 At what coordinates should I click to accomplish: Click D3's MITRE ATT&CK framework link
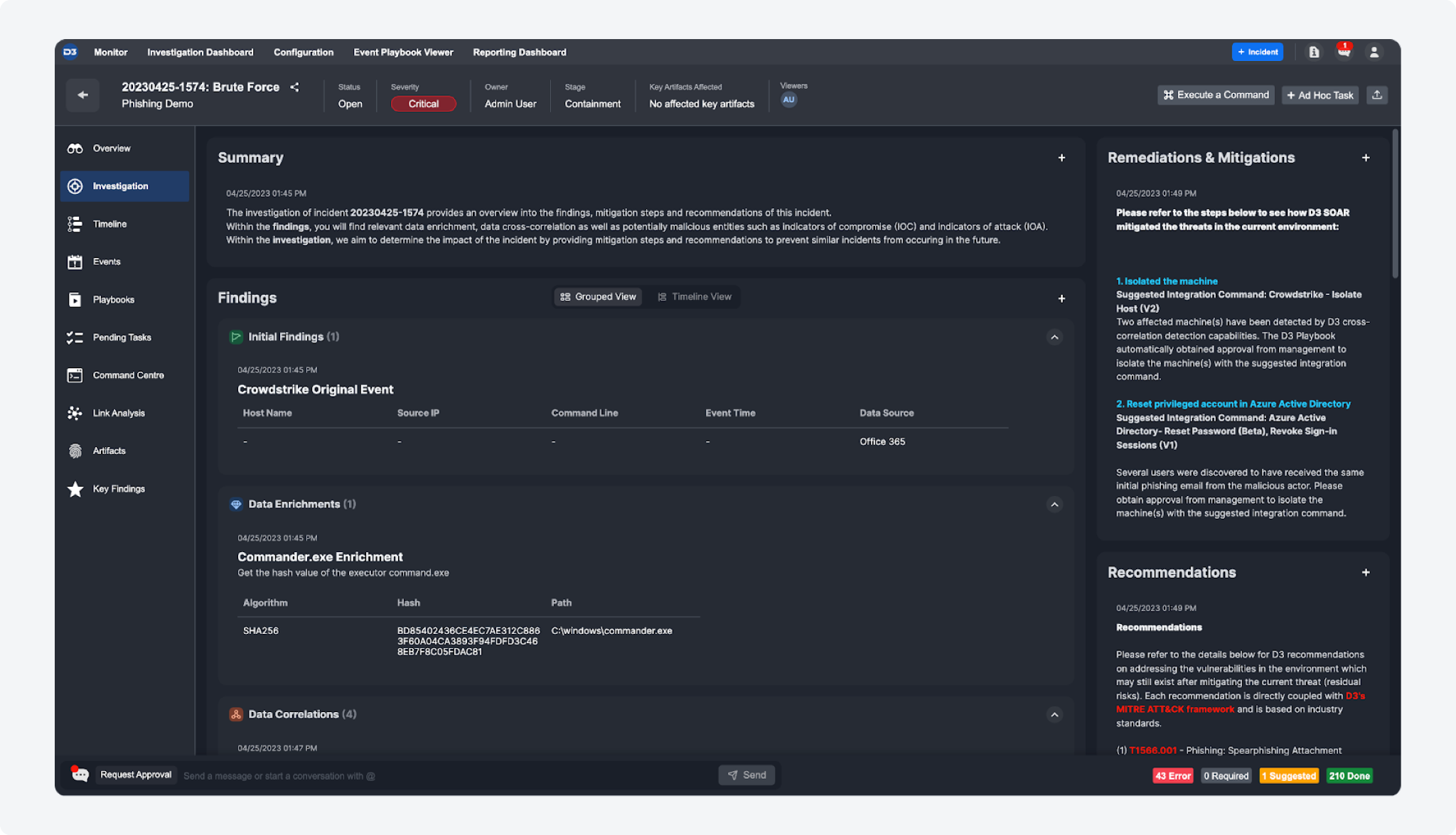tap(1174, 709)
